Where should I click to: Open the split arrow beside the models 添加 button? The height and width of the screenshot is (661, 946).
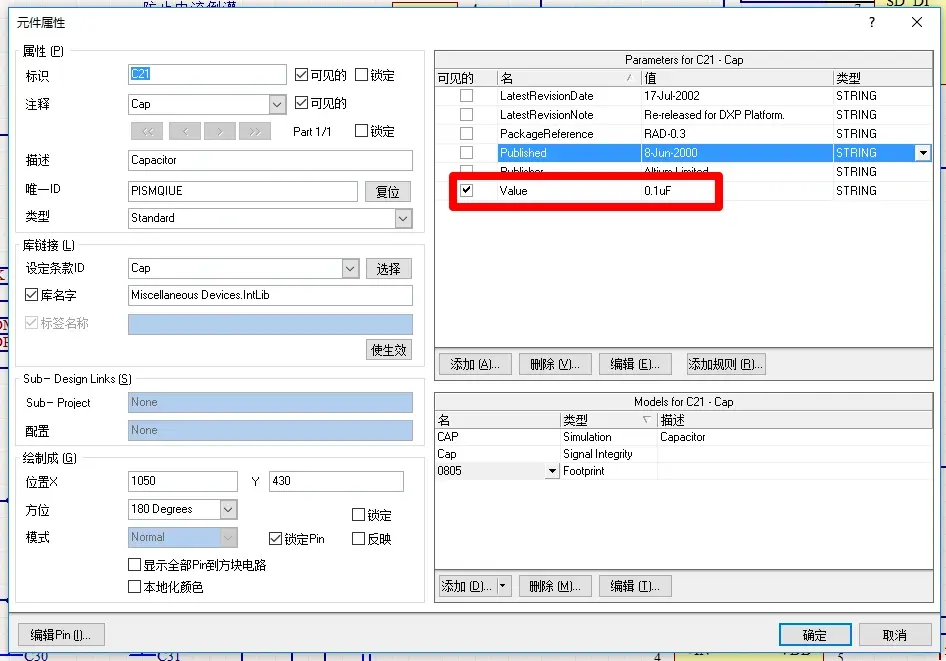point(503,586)
